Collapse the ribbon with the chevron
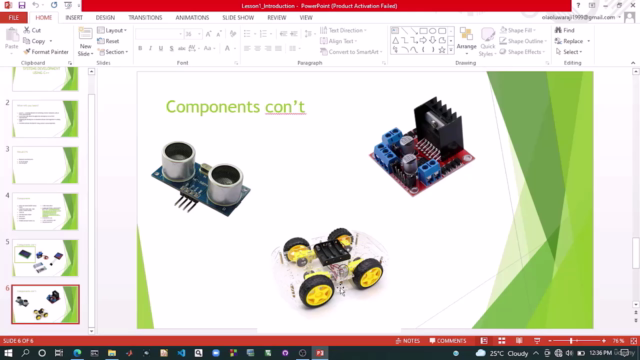The image size is (640, 360). (633, 63)
